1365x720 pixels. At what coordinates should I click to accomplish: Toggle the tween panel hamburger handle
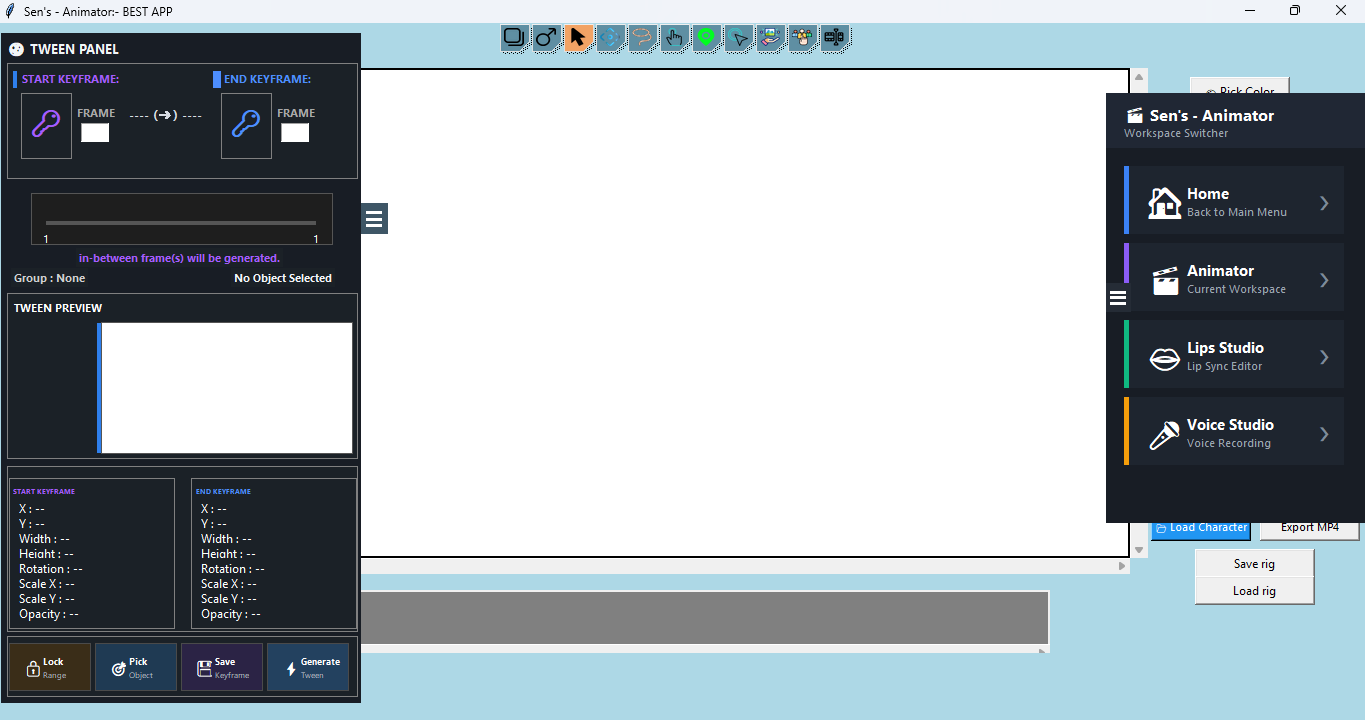[374, 218]
